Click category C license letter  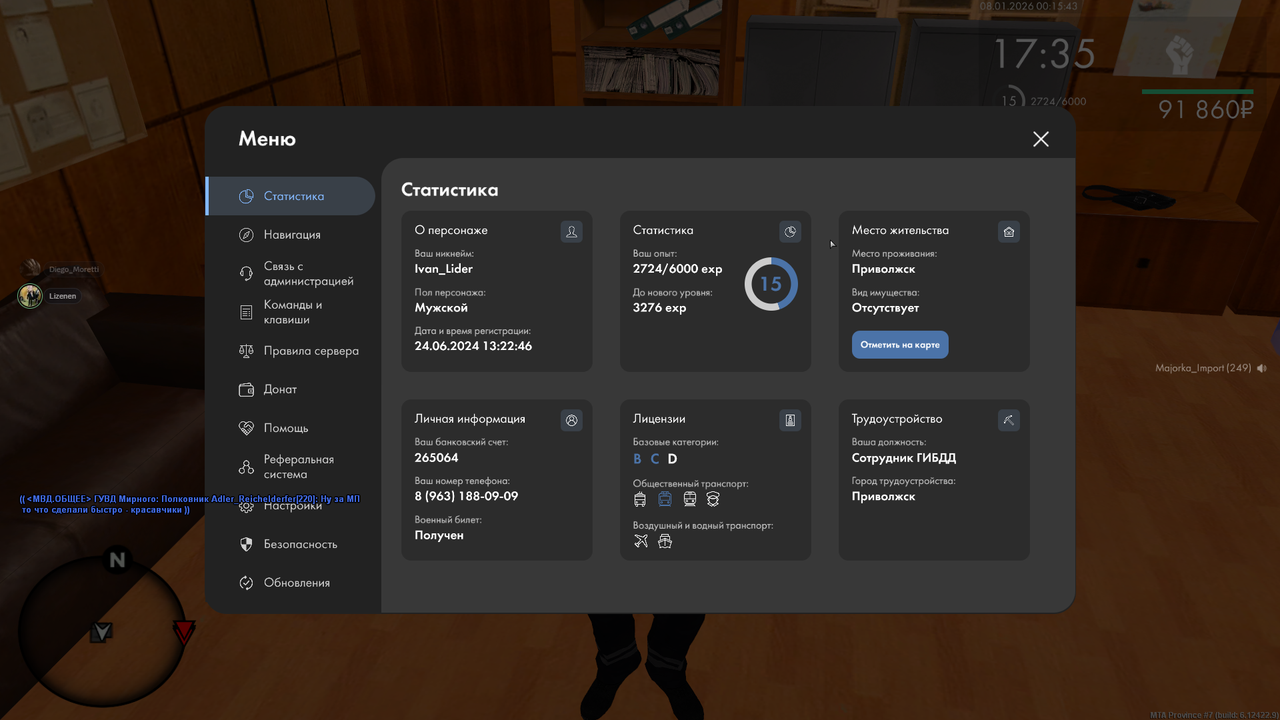coord(655,459)
